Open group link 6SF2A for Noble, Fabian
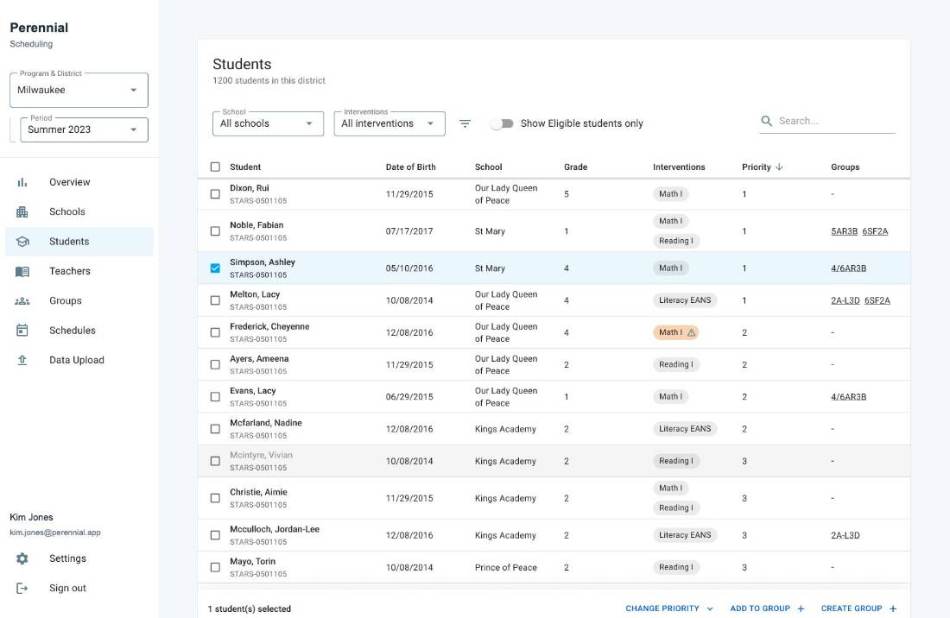Screen dimensions: 950x618 pos(875,231)
